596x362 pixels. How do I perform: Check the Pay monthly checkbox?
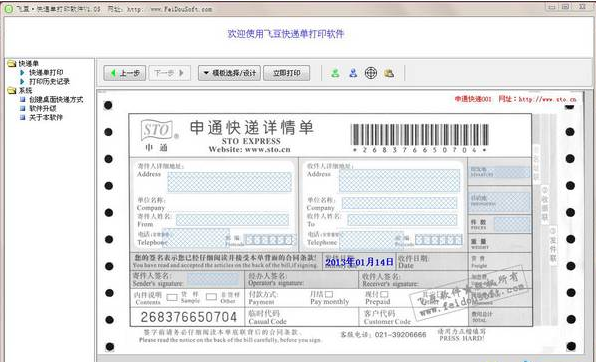click(329, 294)
